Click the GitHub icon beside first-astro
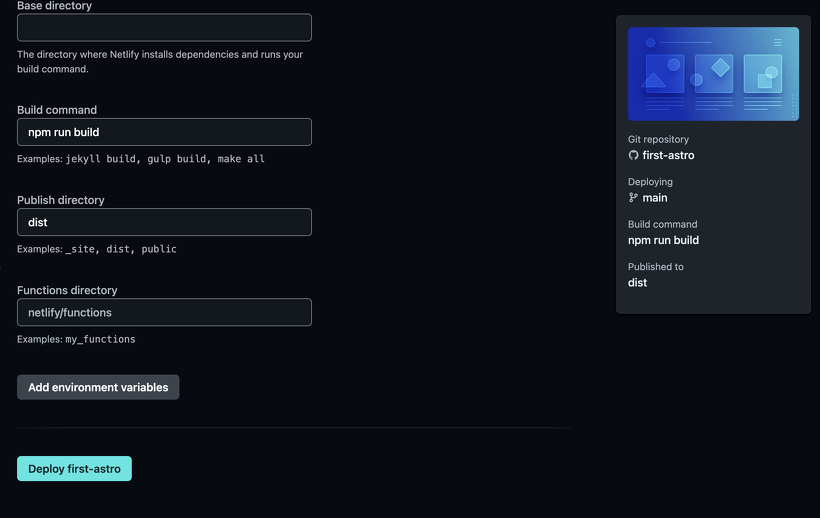Viewport: 820px width, 518px height. (x=633, y=155)
